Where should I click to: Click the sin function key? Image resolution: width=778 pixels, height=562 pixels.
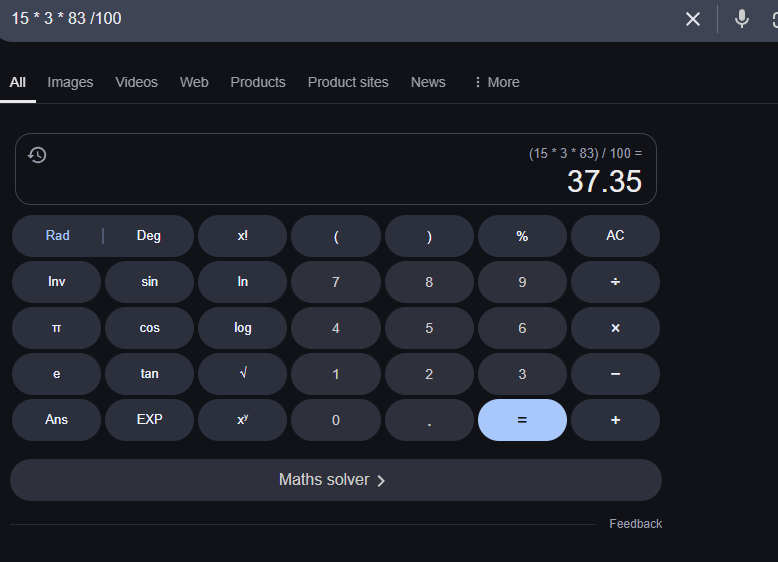(149, 282)
